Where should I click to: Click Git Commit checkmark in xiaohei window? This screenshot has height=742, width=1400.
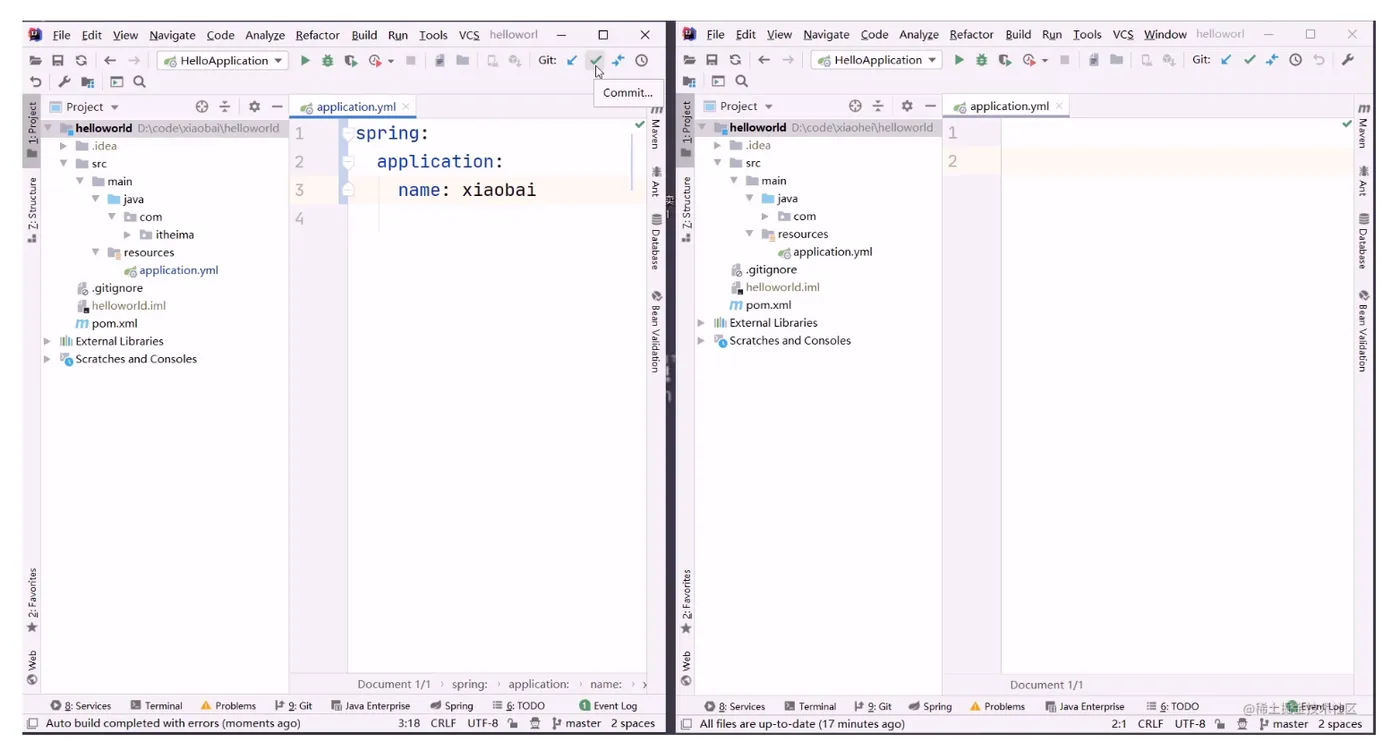[x=1249, y=60]
